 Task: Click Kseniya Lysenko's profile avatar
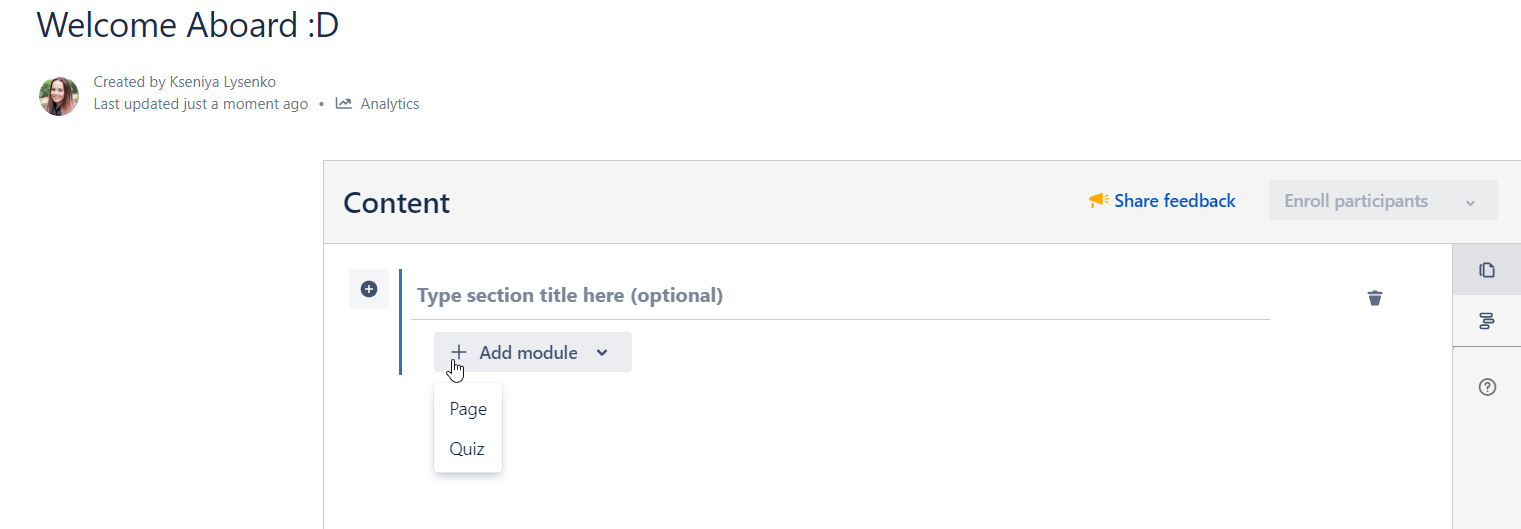tap(59, 96)
